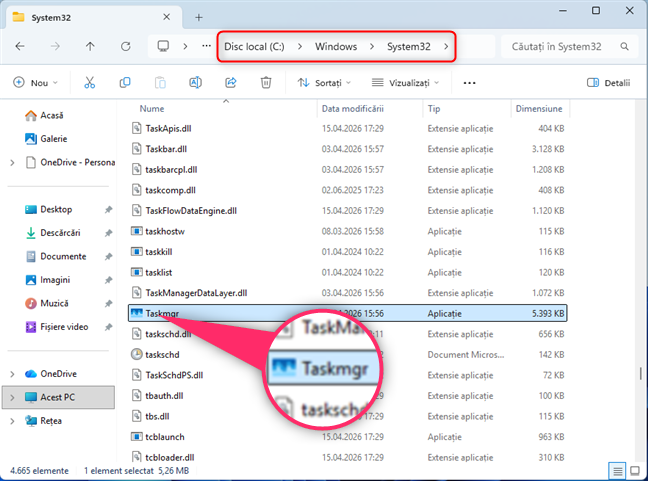This screenshot has width=648, height=481.
Task: Expand the Acest PC tree node
Action: pos(12,398)
